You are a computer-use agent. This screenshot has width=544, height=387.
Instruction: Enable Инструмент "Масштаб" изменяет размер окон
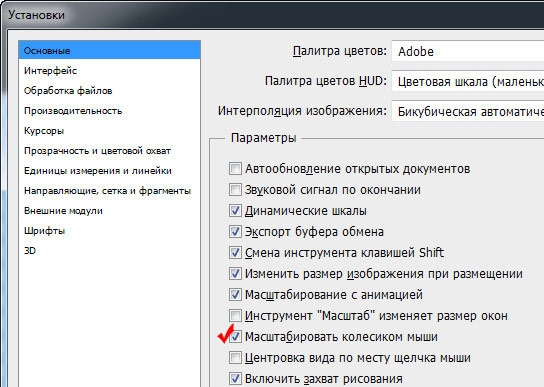(235, 316)
